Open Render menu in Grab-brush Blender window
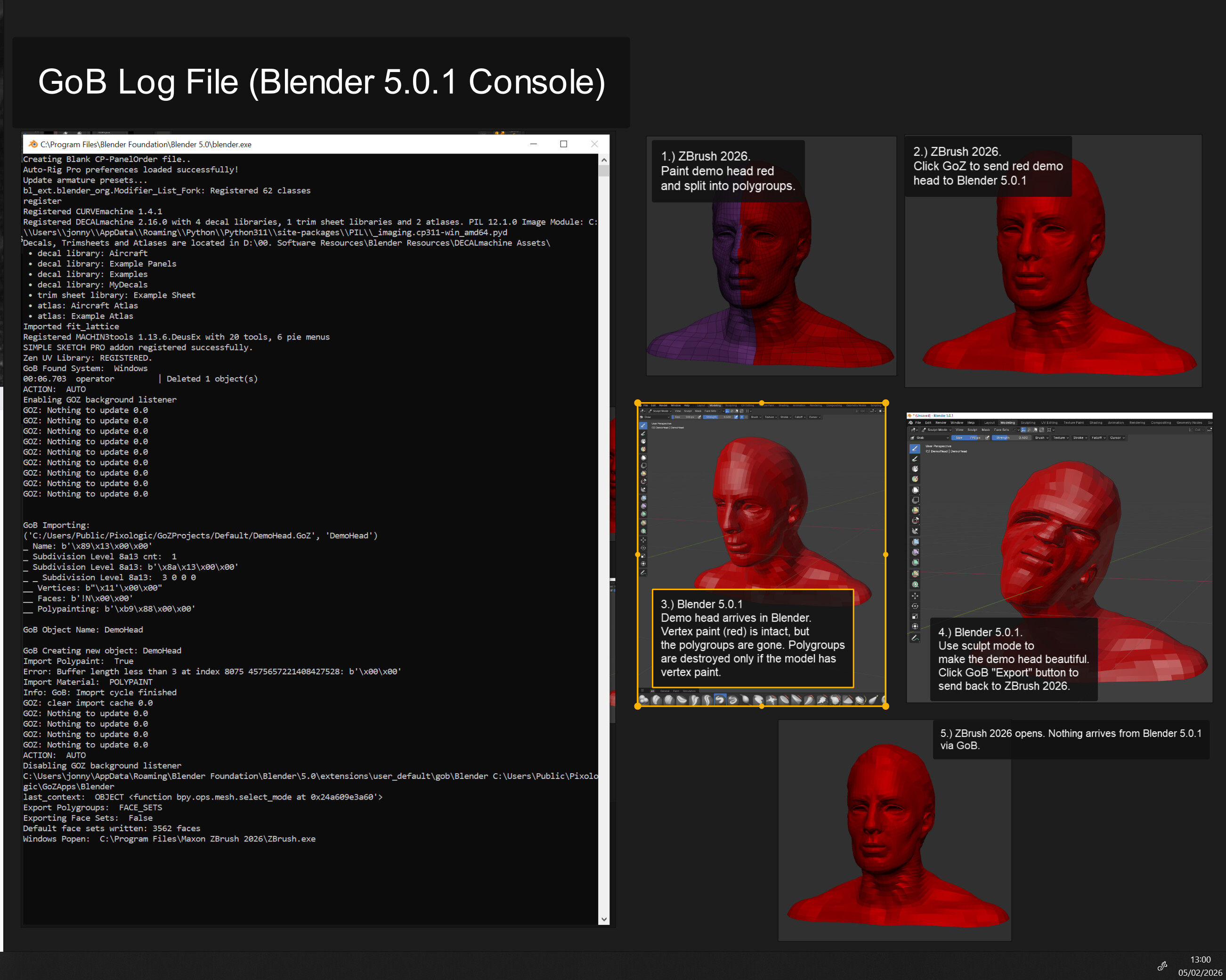Image resolution: width=1226 pixels, height=980 pixels. click(941, 423)
